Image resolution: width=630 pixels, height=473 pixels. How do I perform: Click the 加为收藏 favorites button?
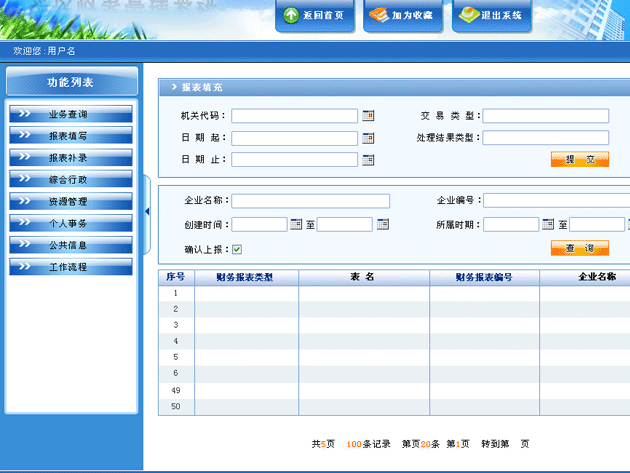[402, 16]
